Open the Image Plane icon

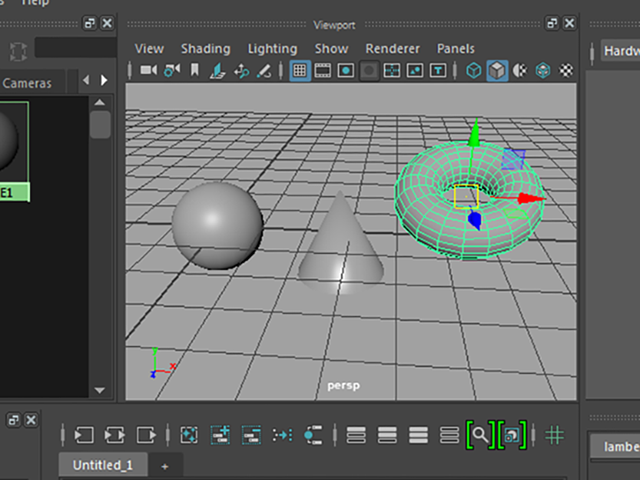(x=218, y=71)
